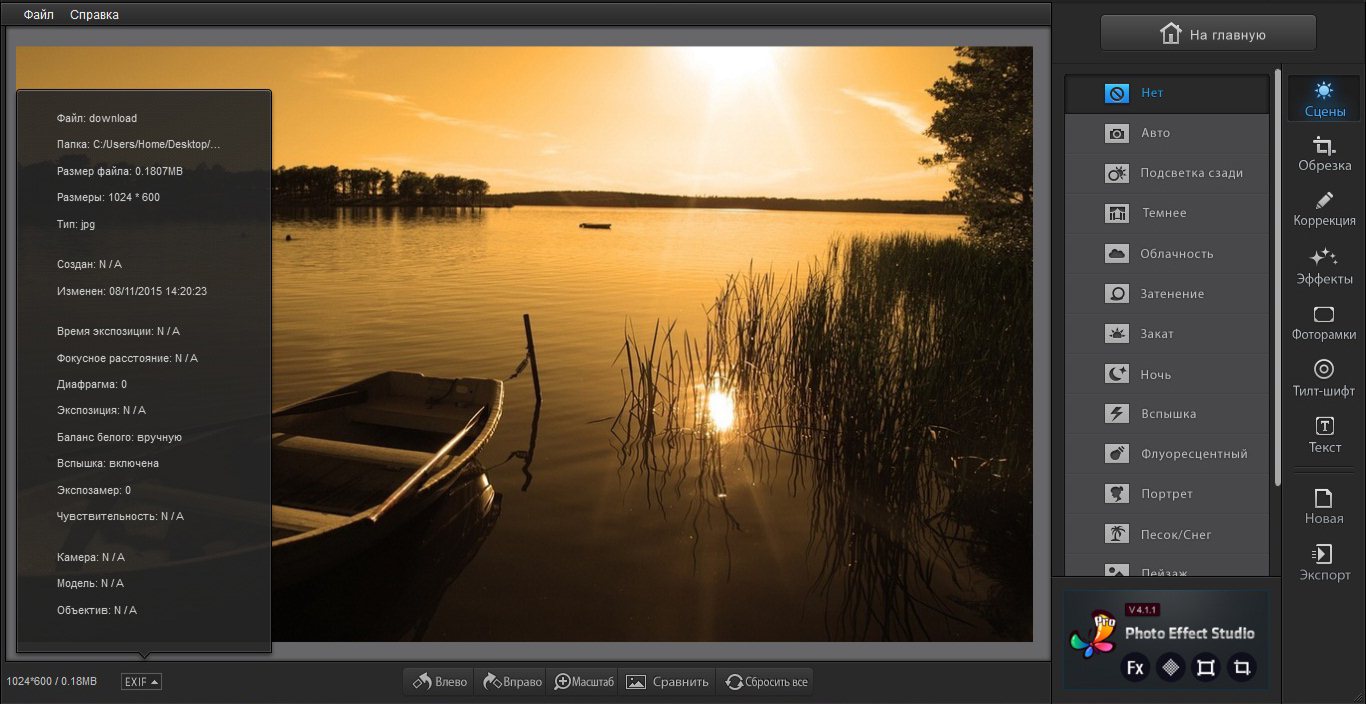Click "Чувствительность: N / A" text
The width and height of the screenshot is (1366, 704).
pyautogui.click(x=120, y=516)
